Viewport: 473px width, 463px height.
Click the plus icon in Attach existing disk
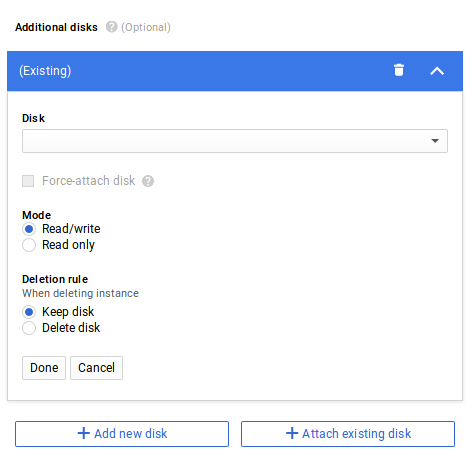pyautogui.click(x=292, y=433)
